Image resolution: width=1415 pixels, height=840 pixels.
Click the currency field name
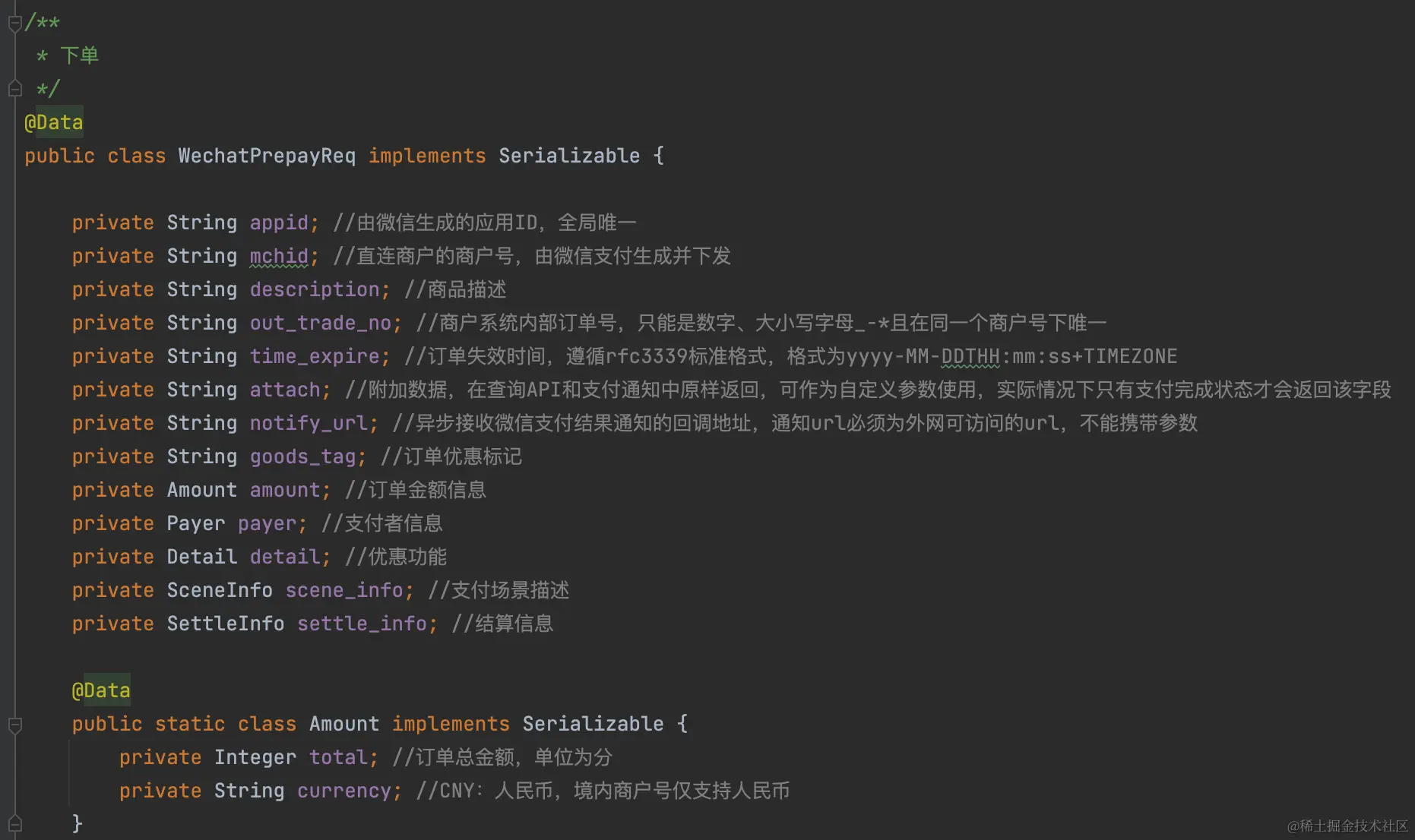pos(344,791)
